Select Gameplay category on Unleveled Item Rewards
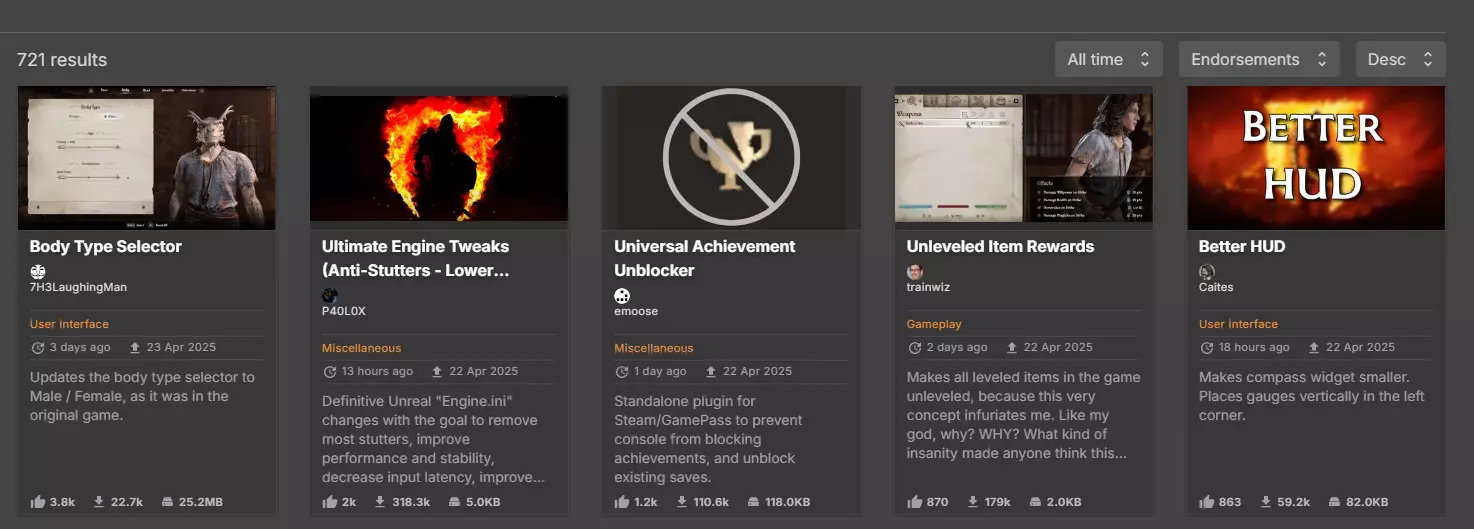This screenshot has height=529, width=1474. (934, 324)
